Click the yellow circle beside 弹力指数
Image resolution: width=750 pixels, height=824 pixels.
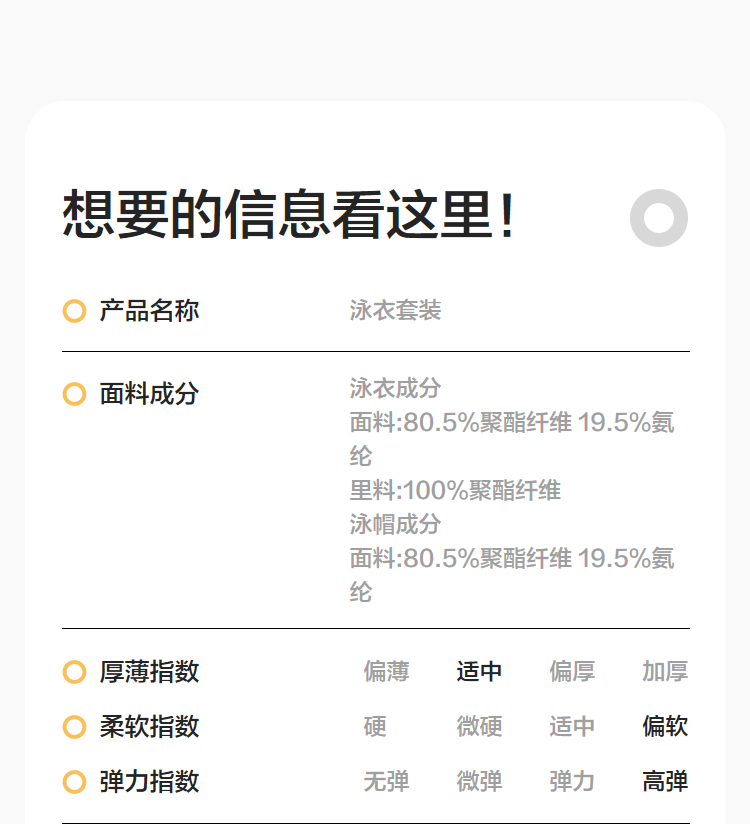pyautogui.click(x=74, y=782)
